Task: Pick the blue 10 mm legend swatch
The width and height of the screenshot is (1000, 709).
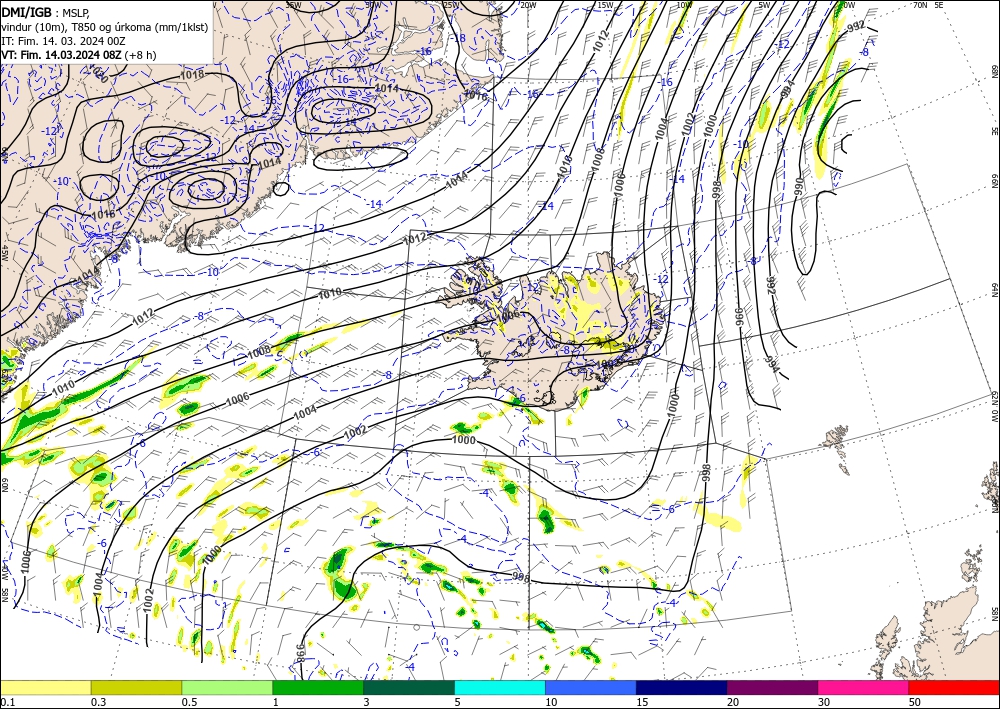Action: [591, 687]
